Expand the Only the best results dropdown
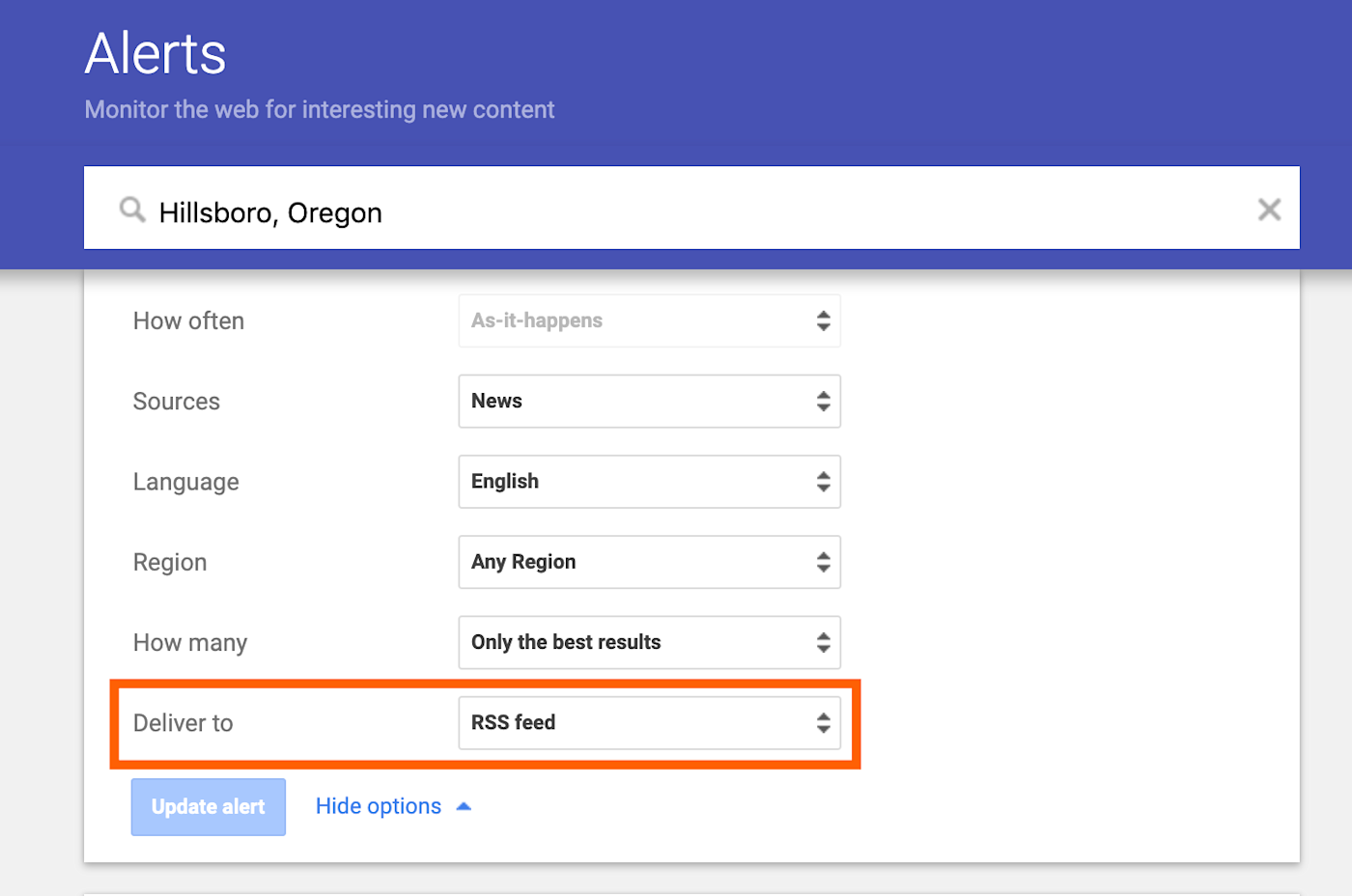Viewport: 1352px width, 896px height. (649, 642)
